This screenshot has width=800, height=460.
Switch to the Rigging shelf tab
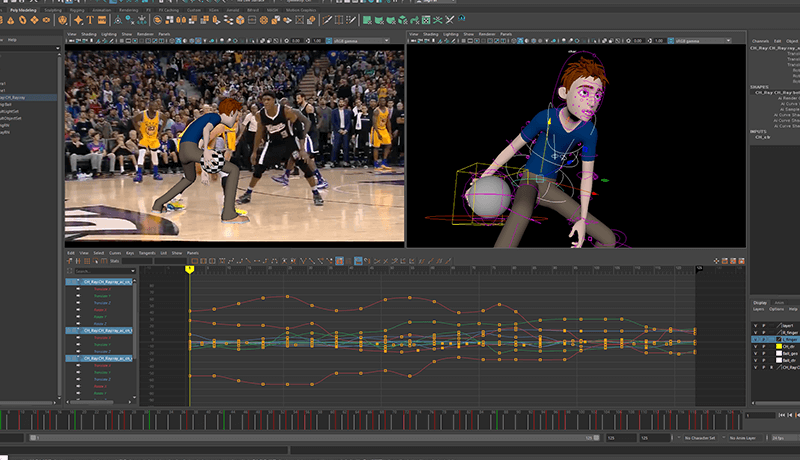(x=77, y=10)
